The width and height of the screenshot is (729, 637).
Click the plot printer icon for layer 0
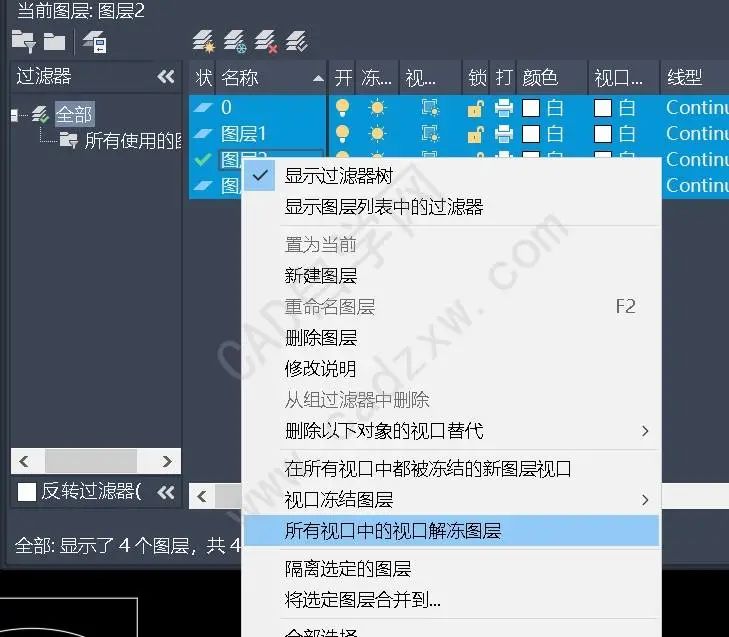pos(504,108)
